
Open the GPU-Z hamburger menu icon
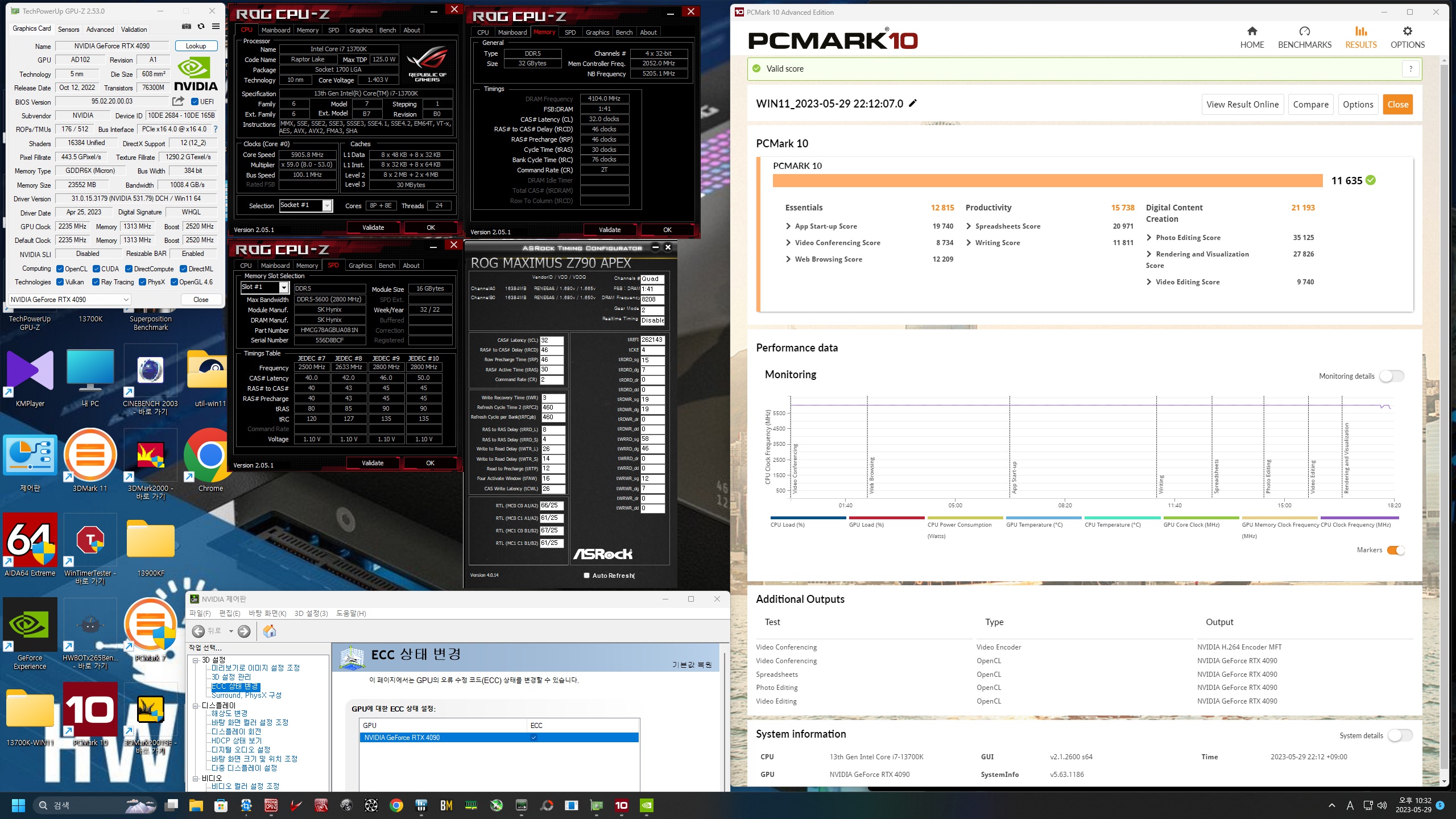(216, 27)
